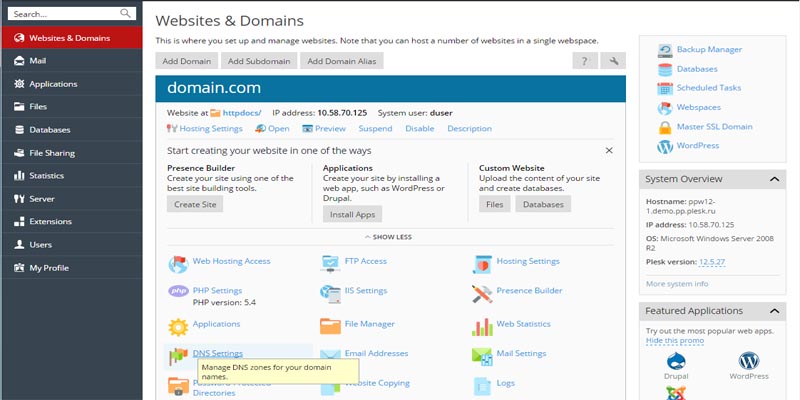
Task: Go to Server in the sidebar
Action: click(x=72, y=198)
